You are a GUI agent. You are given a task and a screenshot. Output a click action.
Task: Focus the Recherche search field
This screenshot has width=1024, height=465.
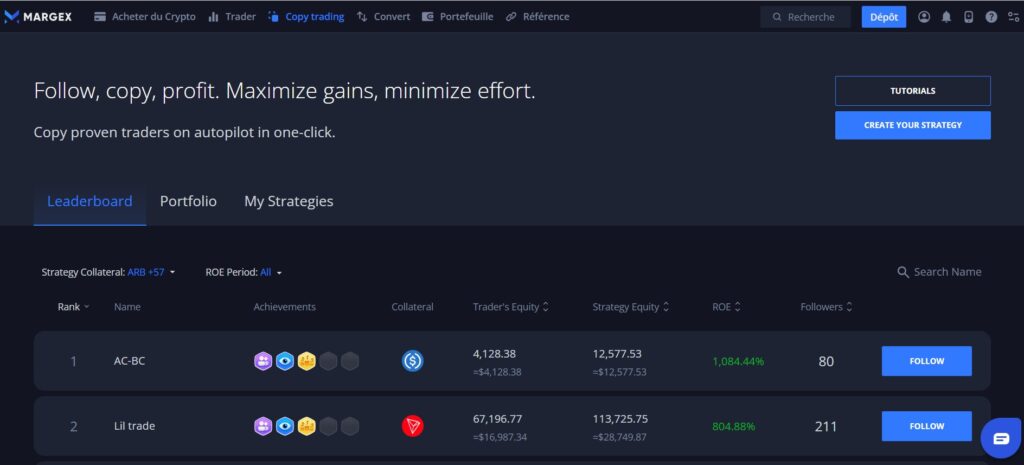[x=805, y=17]
